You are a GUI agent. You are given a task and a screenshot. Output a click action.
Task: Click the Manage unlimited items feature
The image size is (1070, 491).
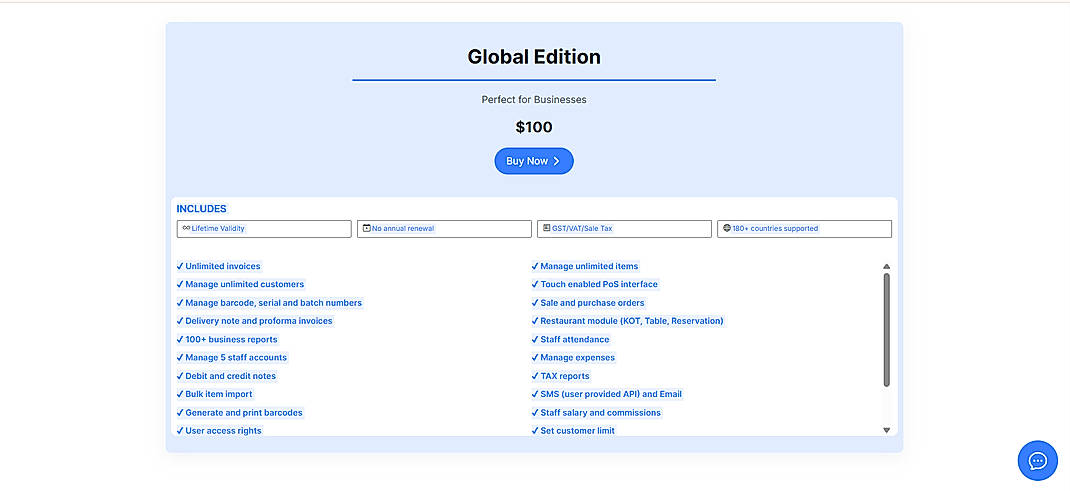[585, 266]
